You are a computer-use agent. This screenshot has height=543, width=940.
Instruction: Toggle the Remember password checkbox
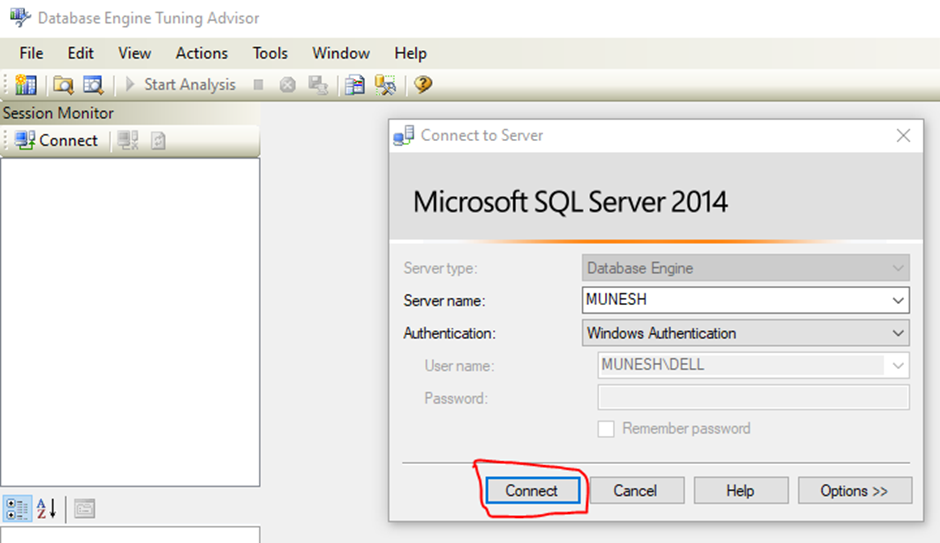click(x=605, y=429)
